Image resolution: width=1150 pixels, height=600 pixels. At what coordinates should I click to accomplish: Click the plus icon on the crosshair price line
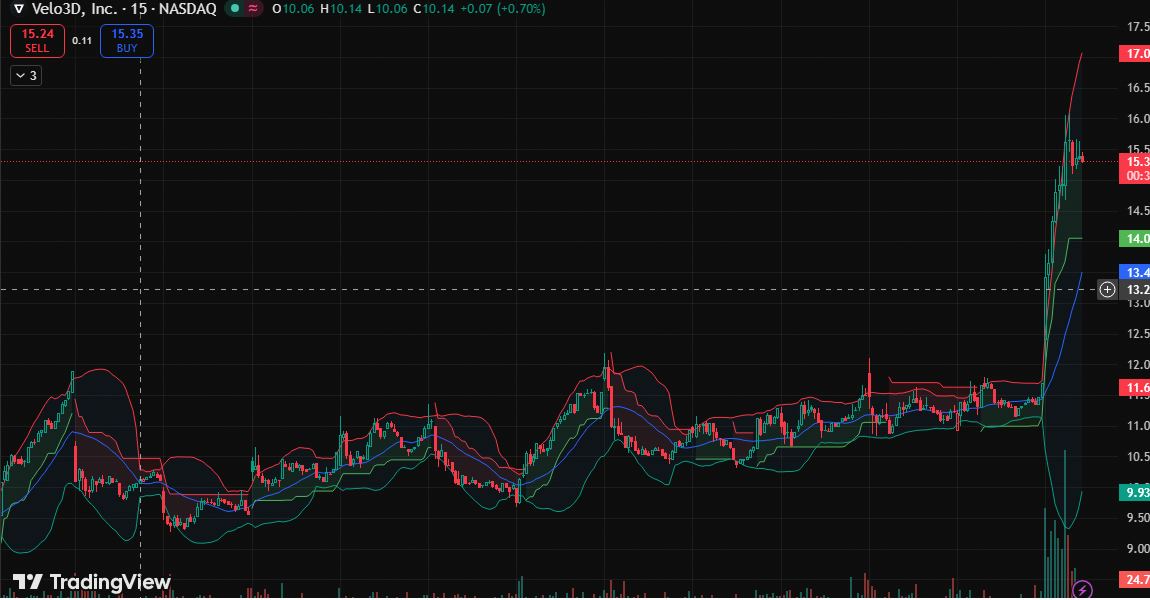pos(1107,290)
